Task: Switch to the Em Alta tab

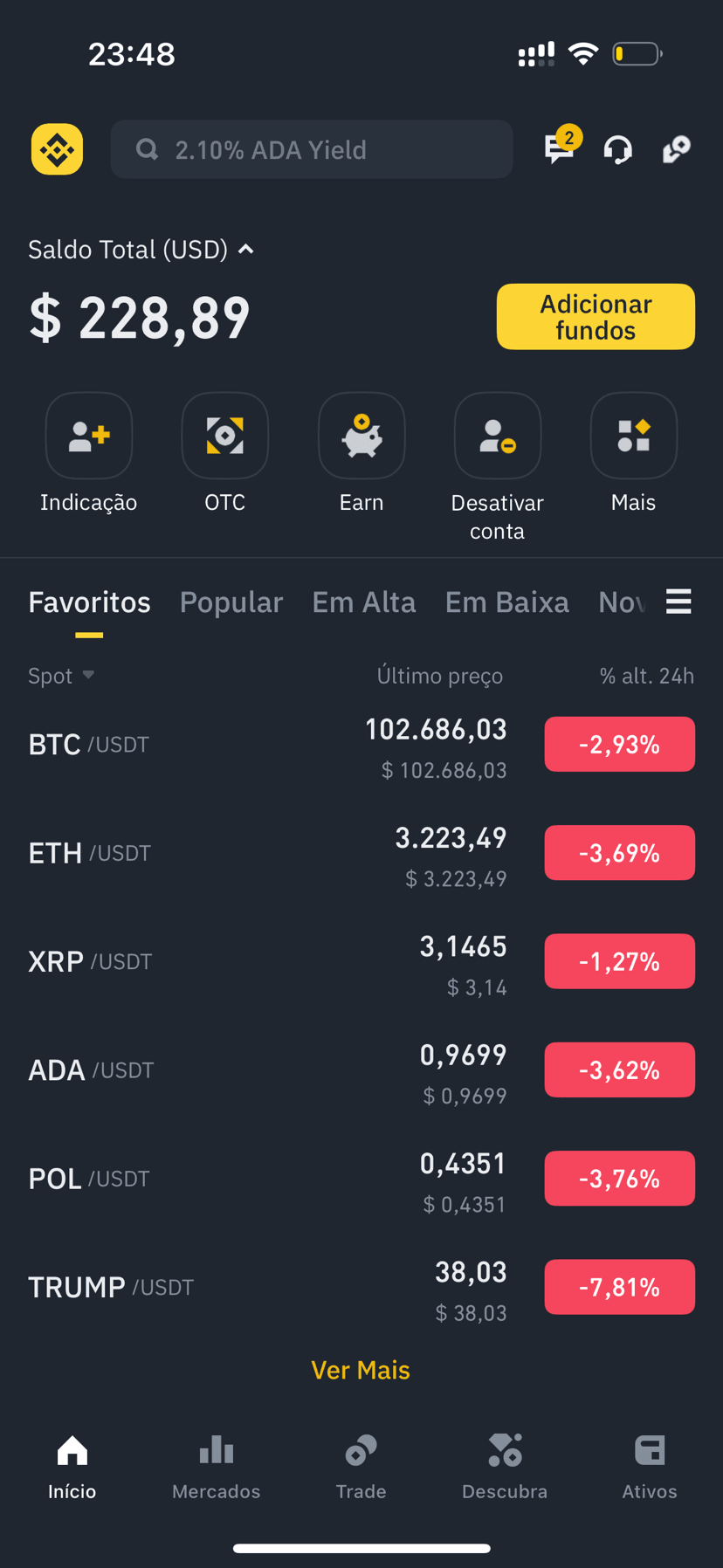Action: click(364, 602)
